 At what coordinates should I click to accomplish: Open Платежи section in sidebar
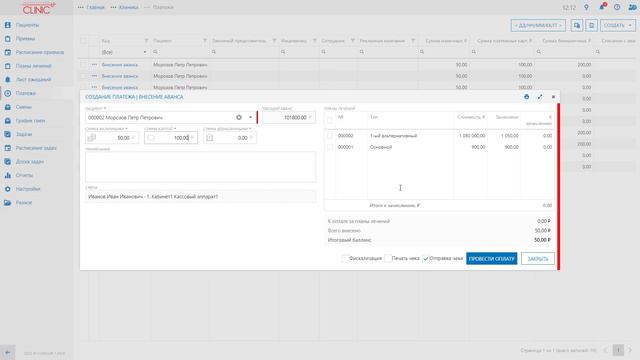tap(26, 93)
